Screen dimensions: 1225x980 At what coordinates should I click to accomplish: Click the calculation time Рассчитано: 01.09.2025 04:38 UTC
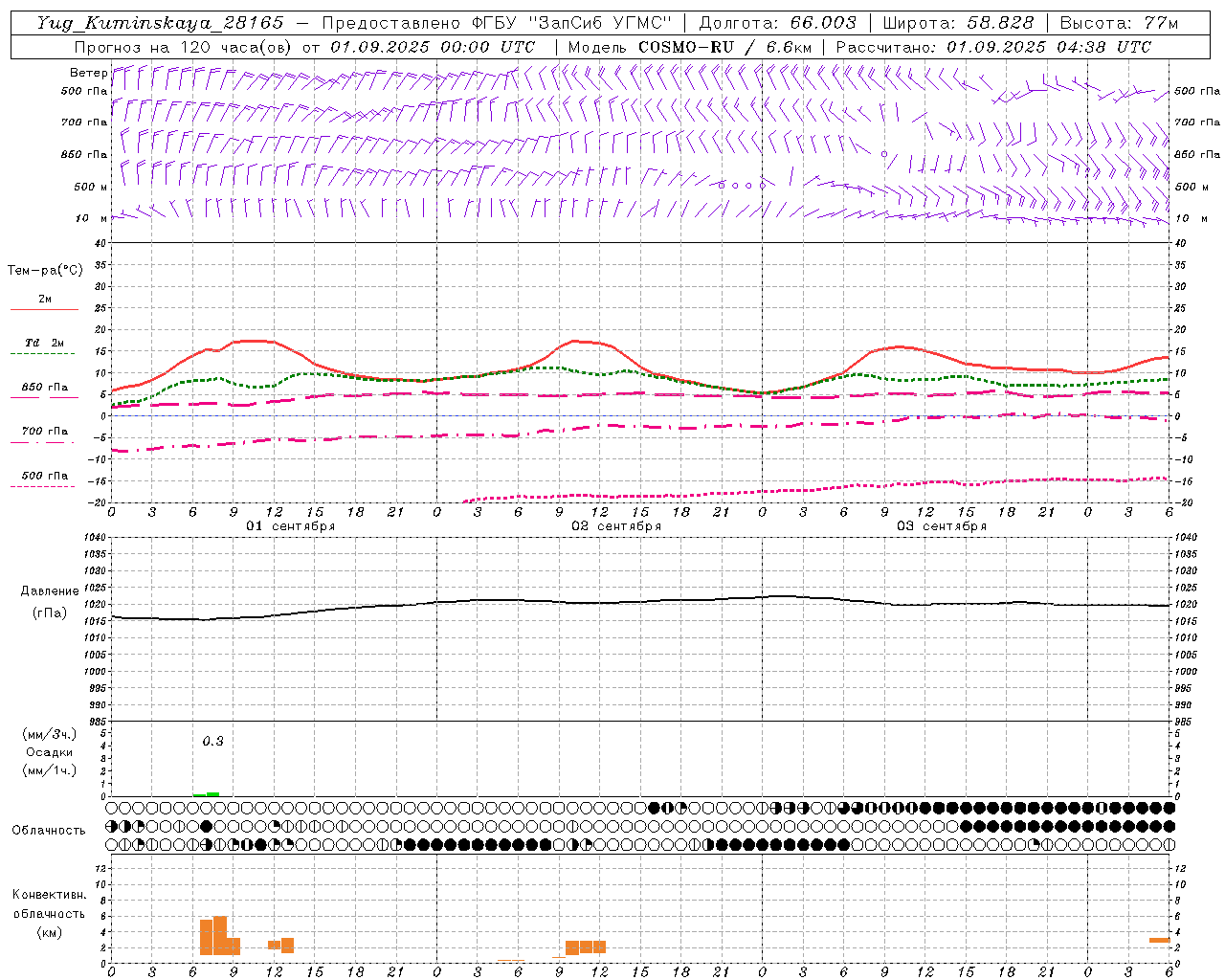(993, 47)
